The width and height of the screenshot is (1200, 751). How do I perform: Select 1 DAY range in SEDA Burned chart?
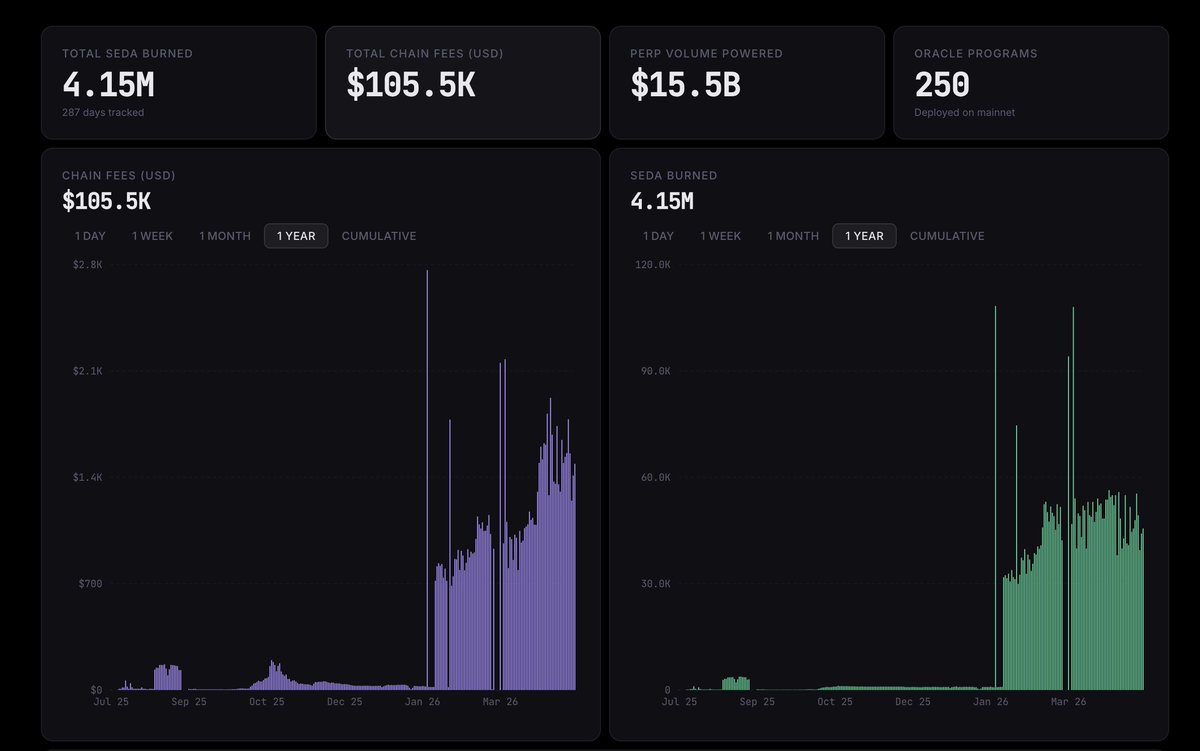point(658,236)
